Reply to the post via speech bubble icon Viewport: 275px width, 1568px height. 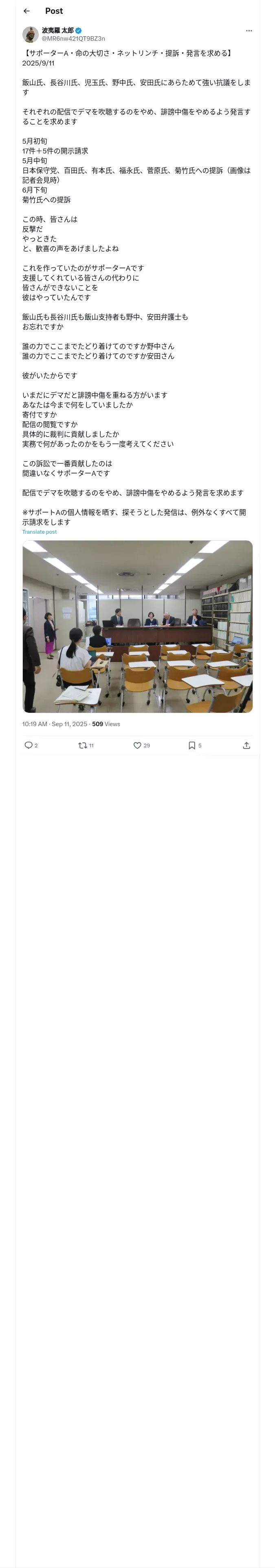[x=28, y=745]
